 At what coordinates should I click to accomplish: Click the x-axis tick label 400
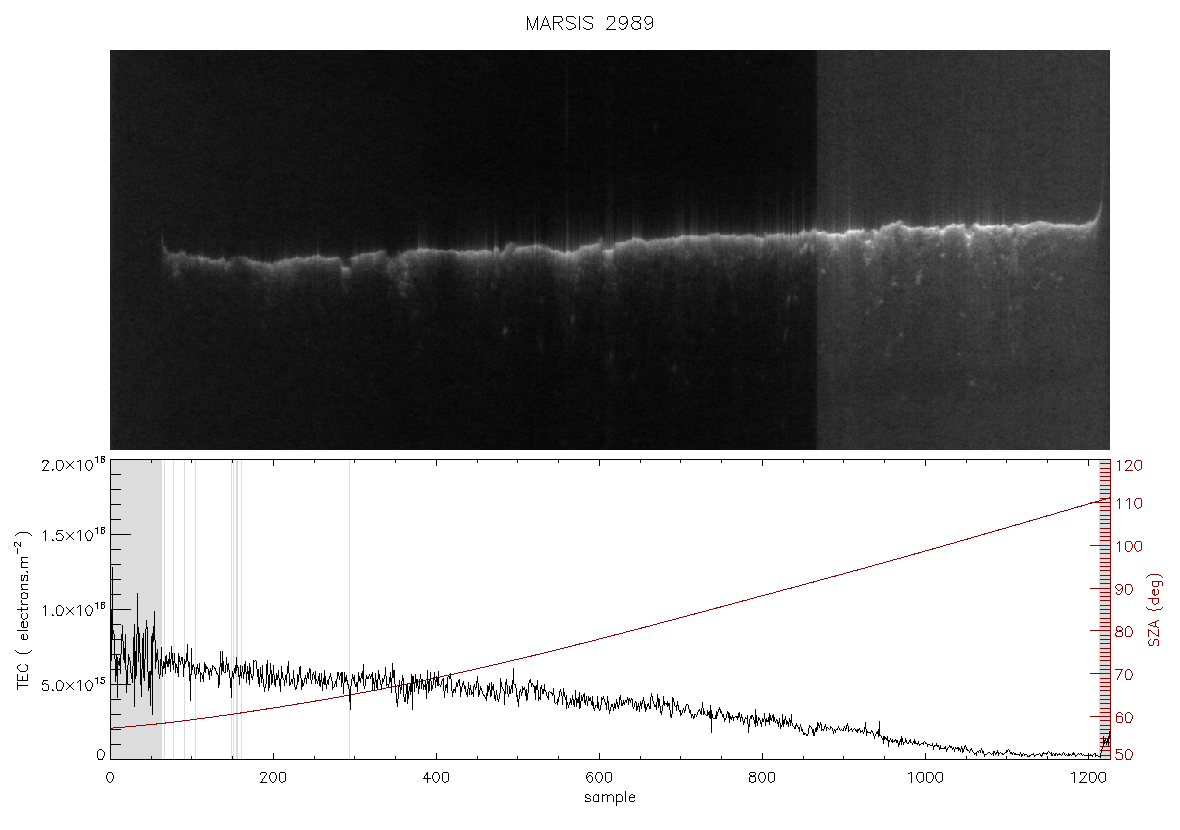coord(436,778)
